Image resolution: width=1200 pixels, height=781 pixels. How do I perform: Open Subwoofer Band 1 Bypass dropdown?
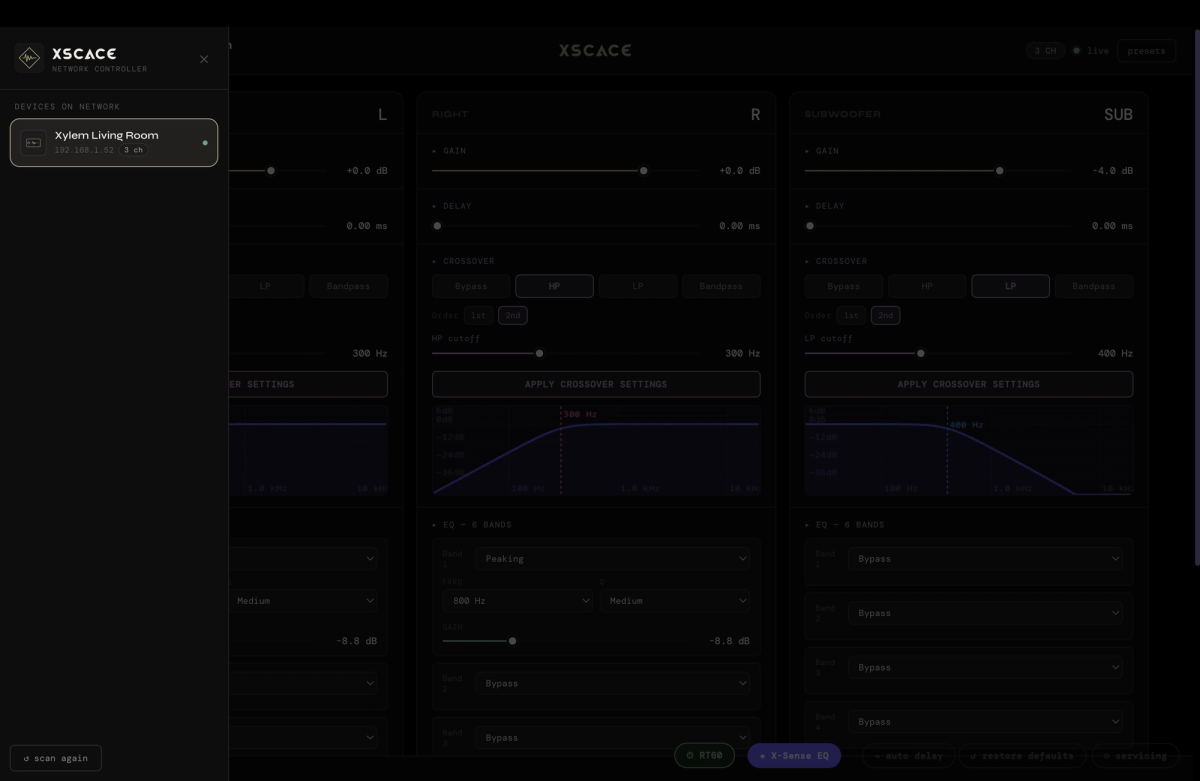click(x=986, y=559)
